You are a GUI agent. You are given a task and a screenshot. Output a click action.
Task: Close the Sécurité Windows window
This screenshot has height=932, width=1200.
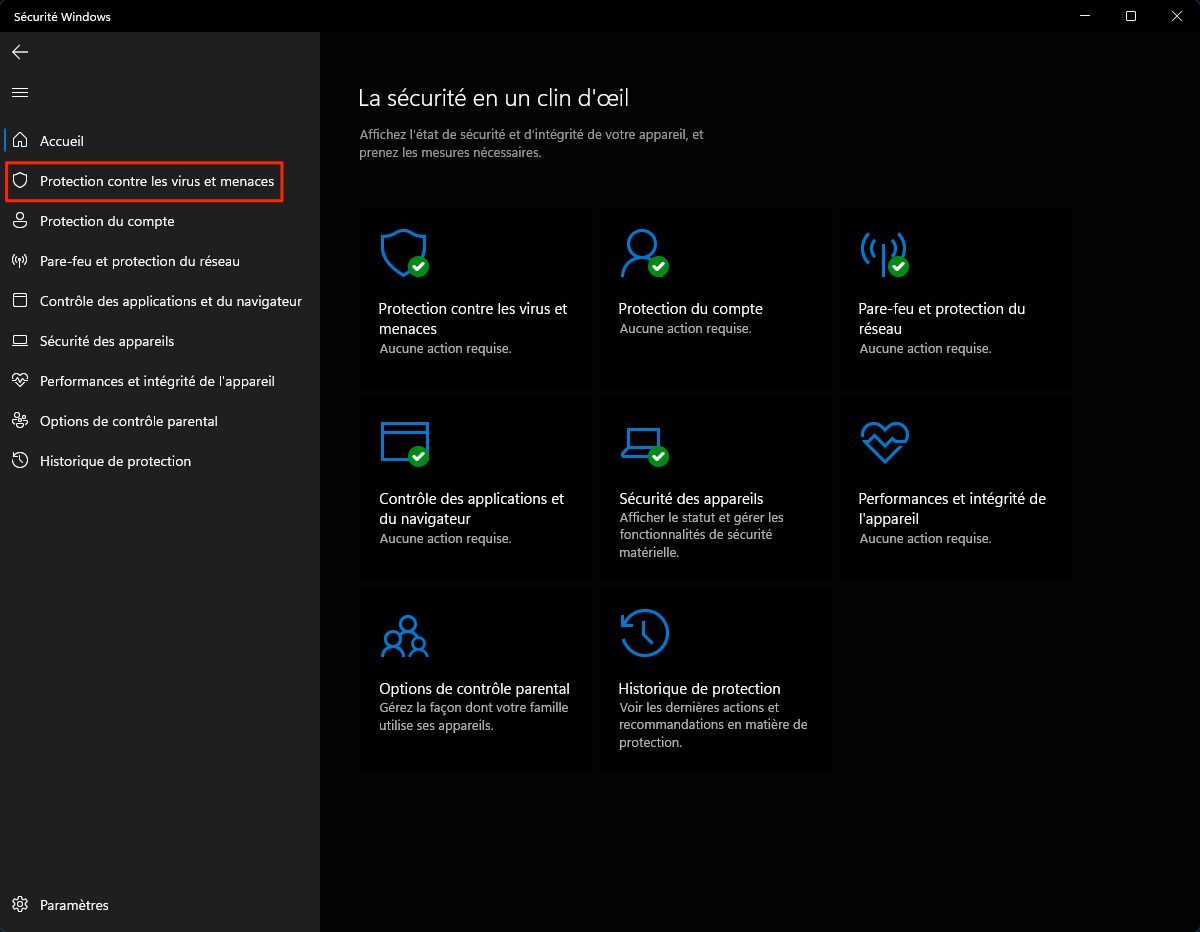[1177, 16]
